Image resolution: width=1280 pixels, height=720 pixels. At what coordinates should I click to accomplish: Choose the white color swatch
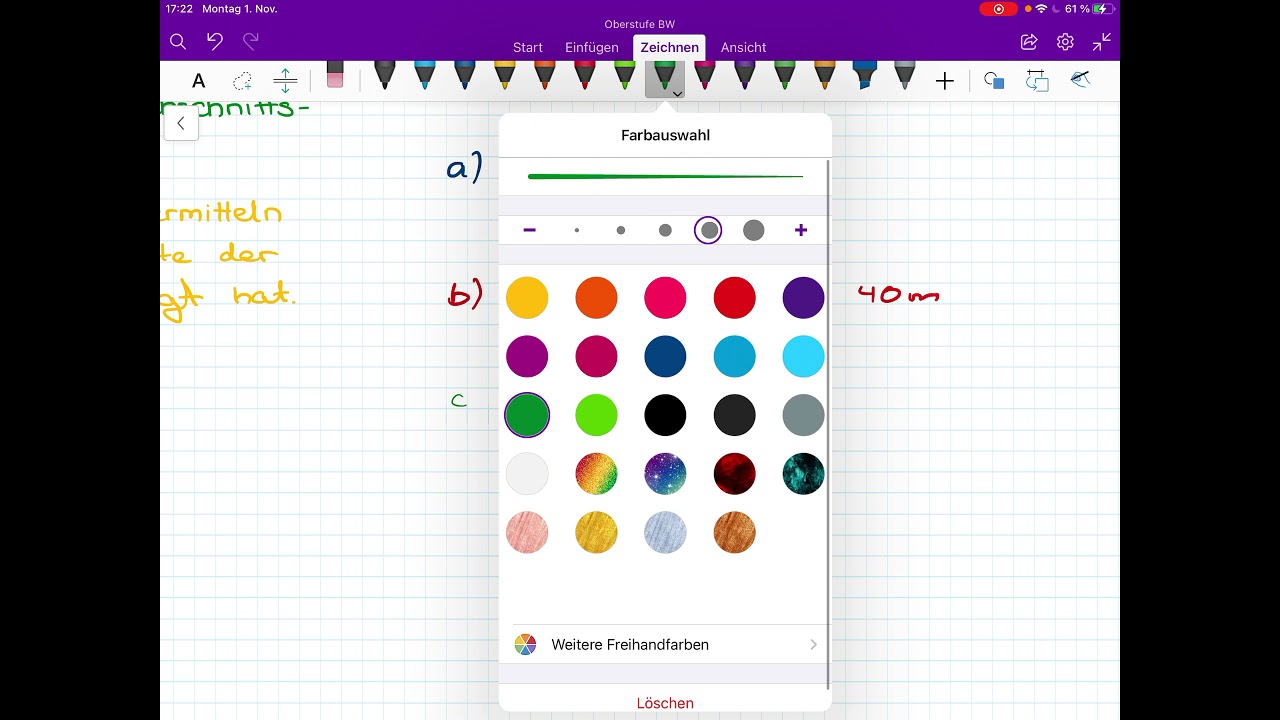coord(527,474)
